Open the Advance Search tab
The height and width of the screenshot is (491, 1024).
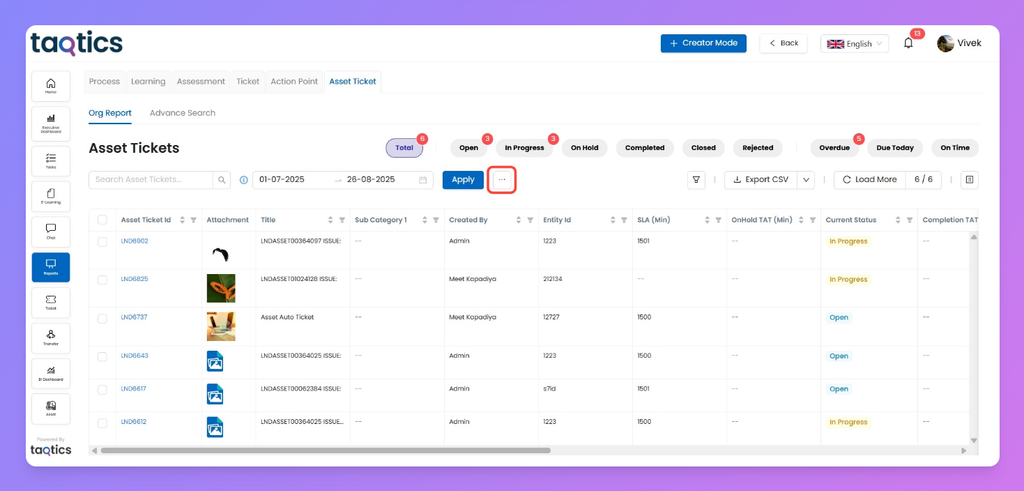182,113
